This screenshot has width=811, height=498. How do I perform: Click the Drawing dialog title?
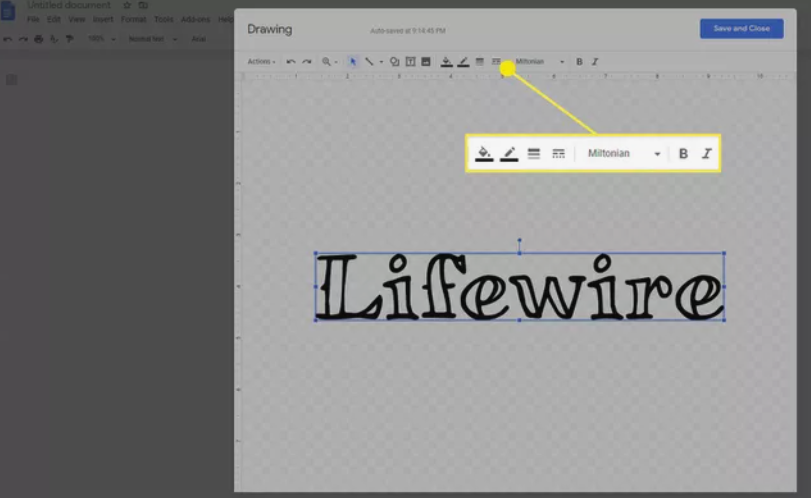point(269,29)
